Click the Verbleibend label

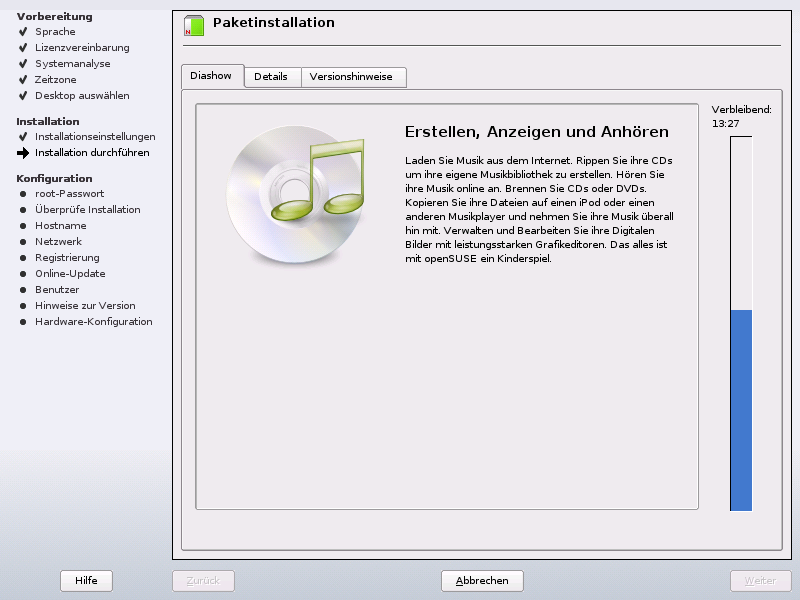pos(741,110)
